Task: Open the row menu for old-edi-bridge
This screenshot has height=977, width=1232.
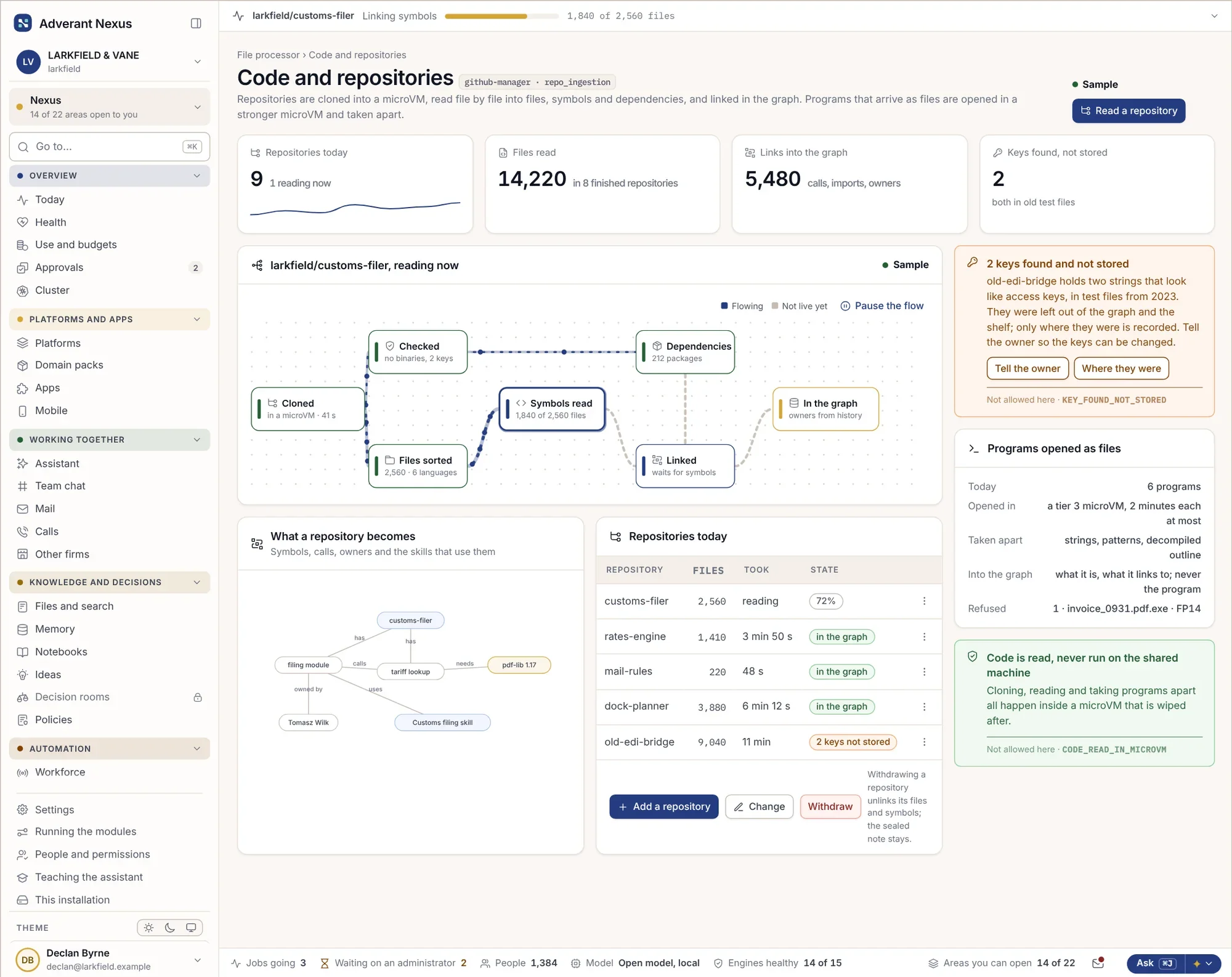Action: click(924, 742)
